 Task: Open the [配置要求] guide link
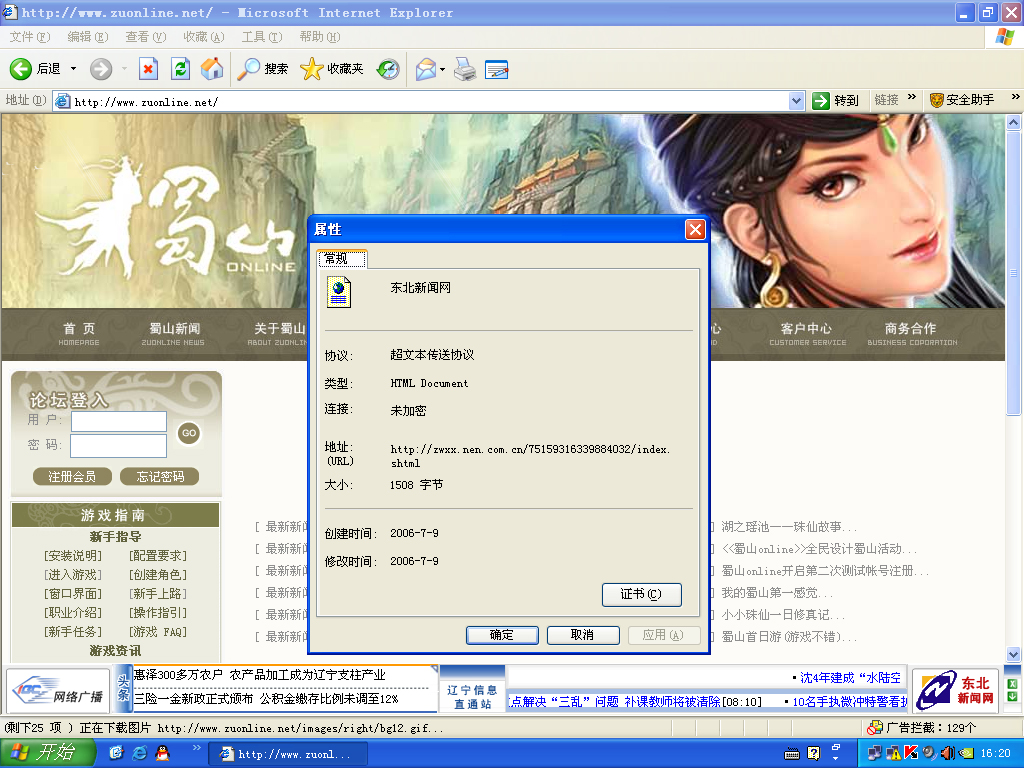coord(158,556)
